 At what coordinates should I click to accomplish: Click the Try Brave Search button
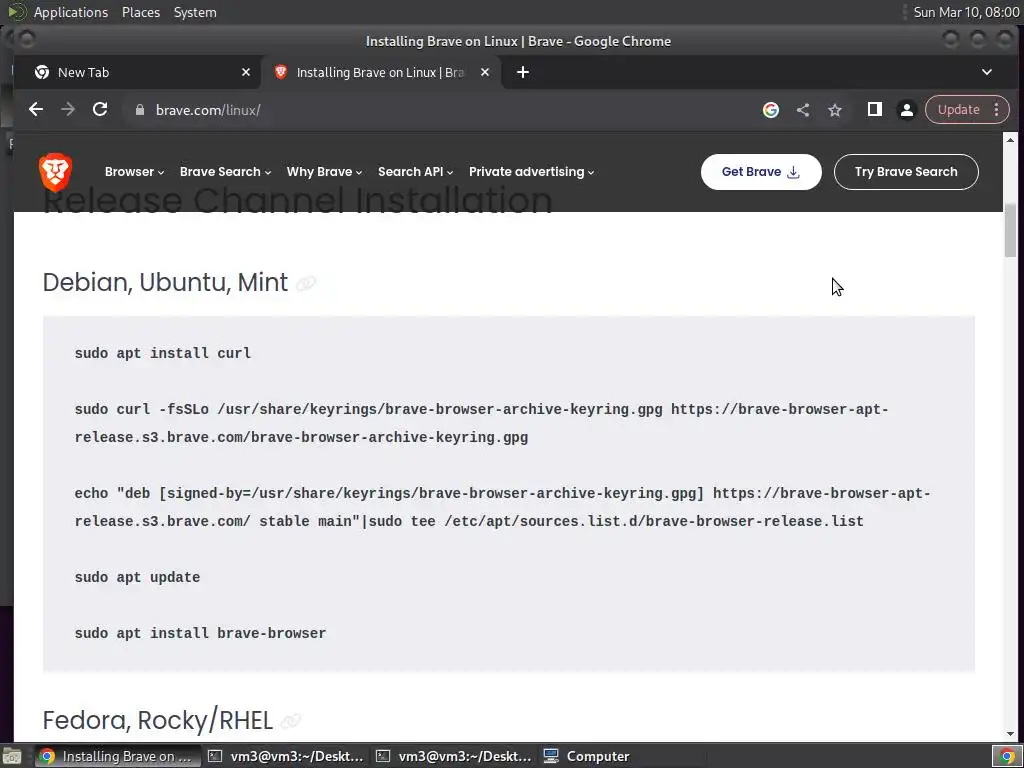[x=906, y=172]
